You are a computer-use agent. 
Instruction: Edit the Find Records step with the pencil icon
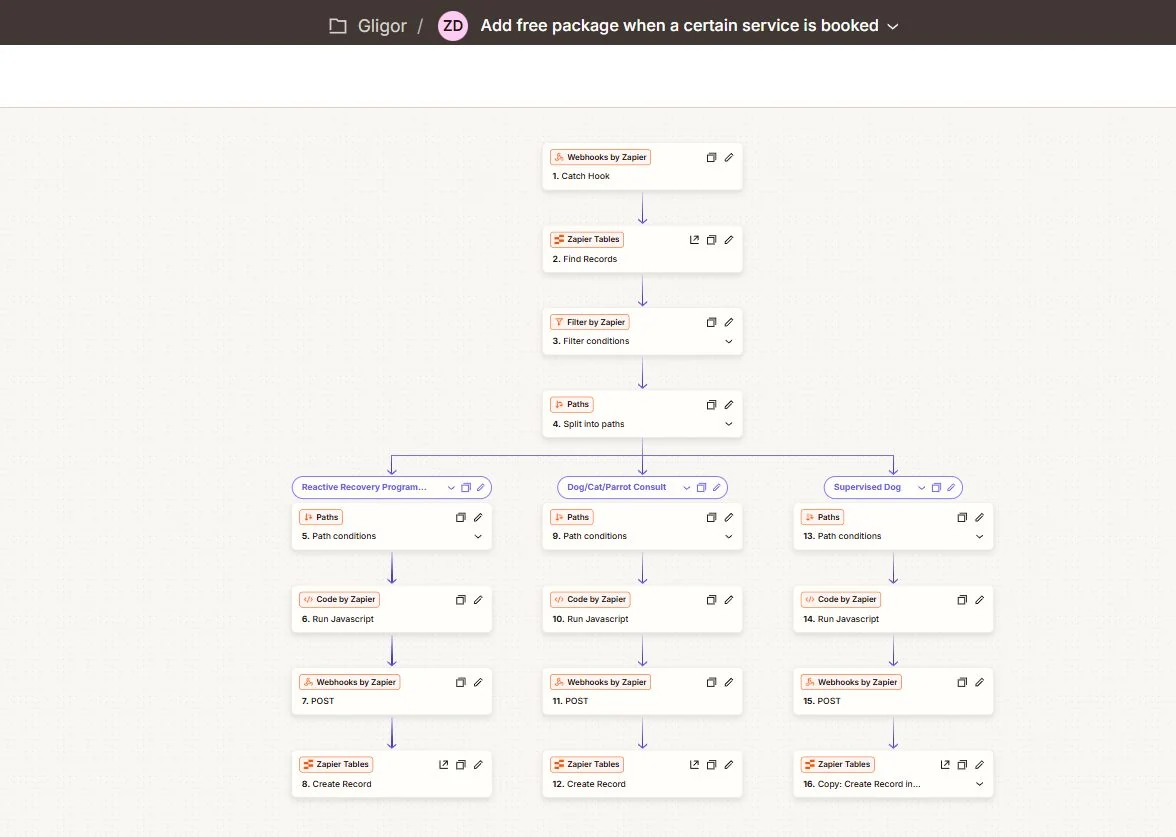pos(729,240)
